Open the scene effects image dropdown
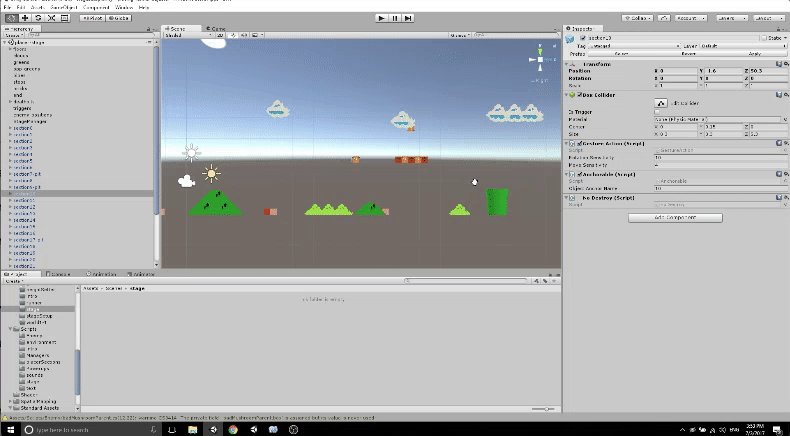The image size is (790, 436). click(257, 35)
